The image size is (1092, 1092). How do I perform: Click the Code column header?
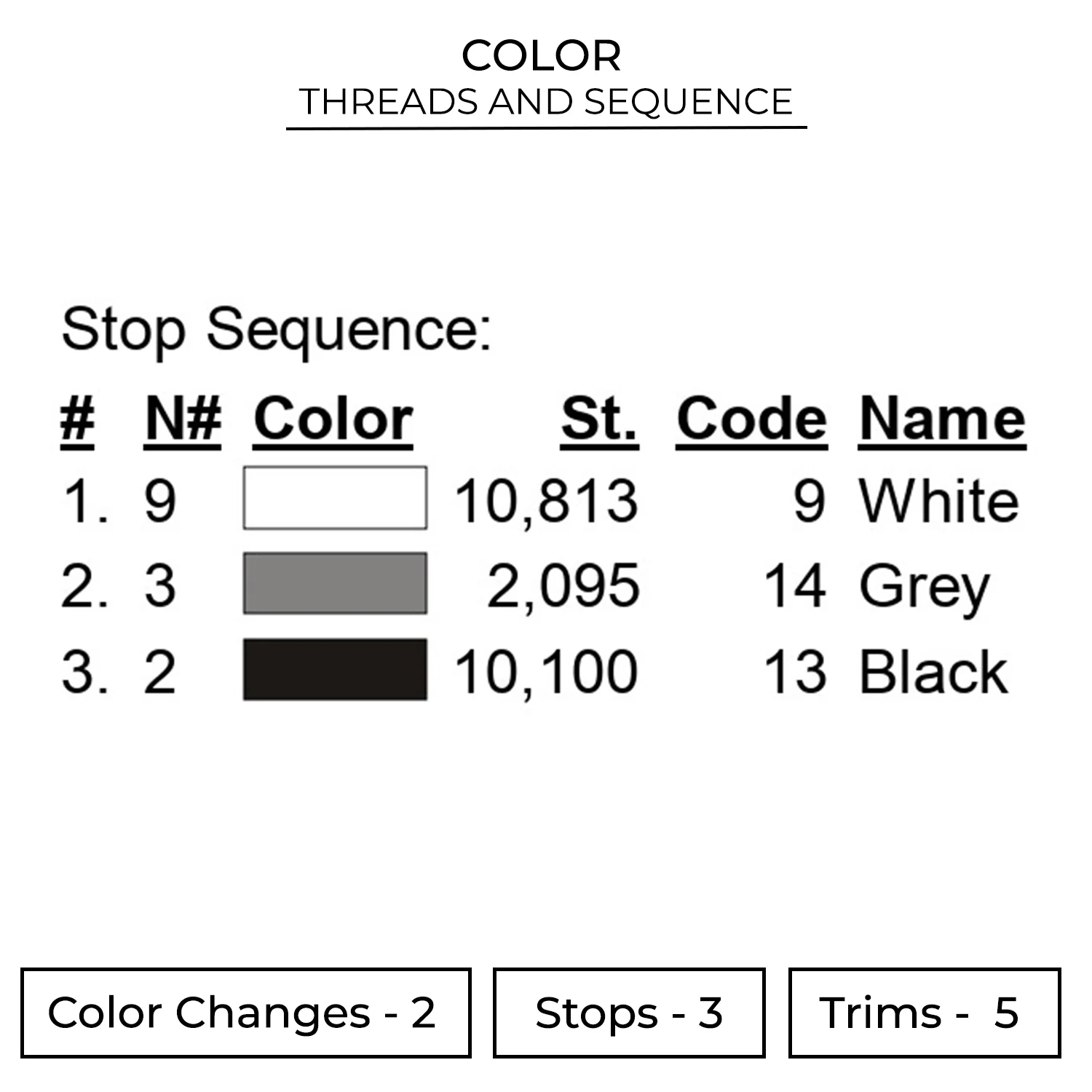751,420
